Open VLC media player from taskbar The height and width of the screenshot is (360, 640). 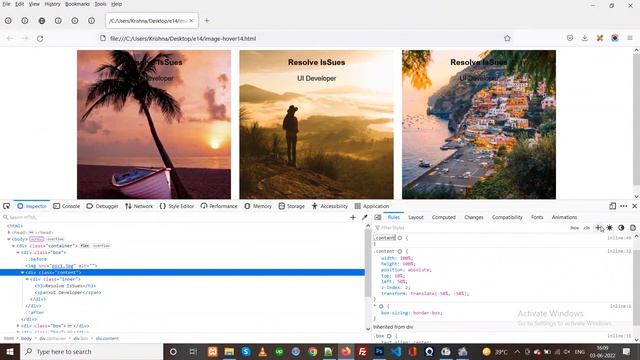pos(262,351)
